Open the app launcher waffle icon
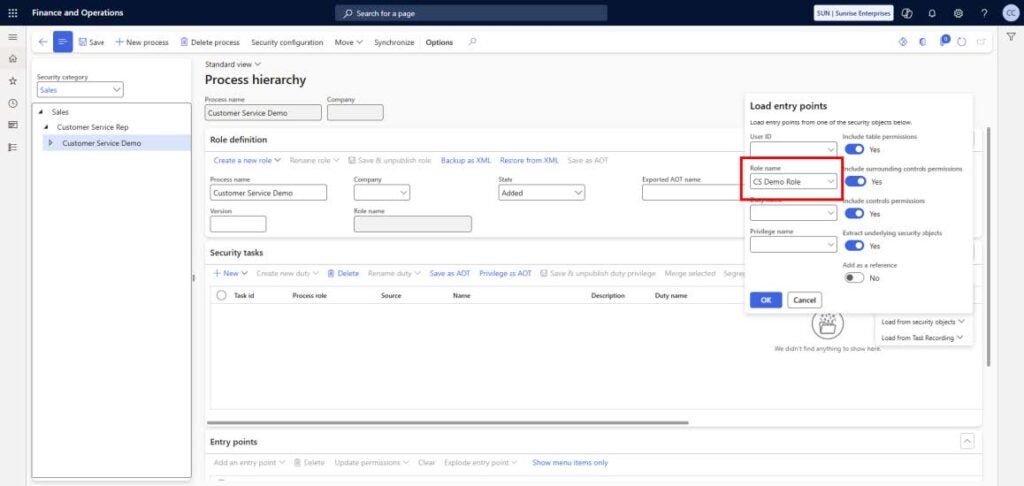The height and width of the screenshot is (486, 1024). point(12,13)
